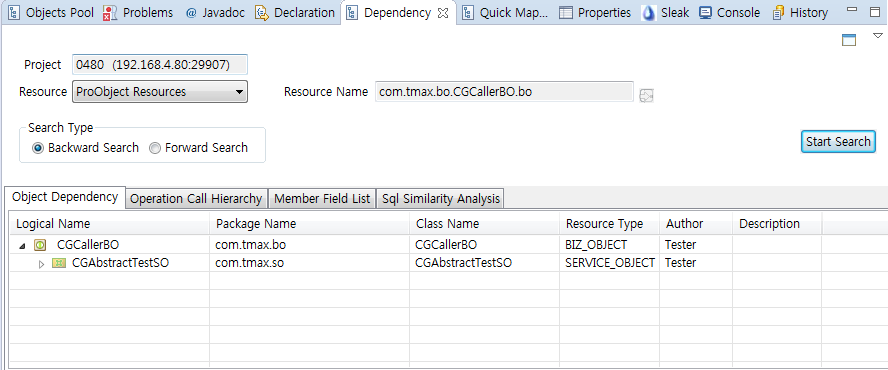Click the Description column header
The image size is (888, 370).
click(x=778, y=224)
